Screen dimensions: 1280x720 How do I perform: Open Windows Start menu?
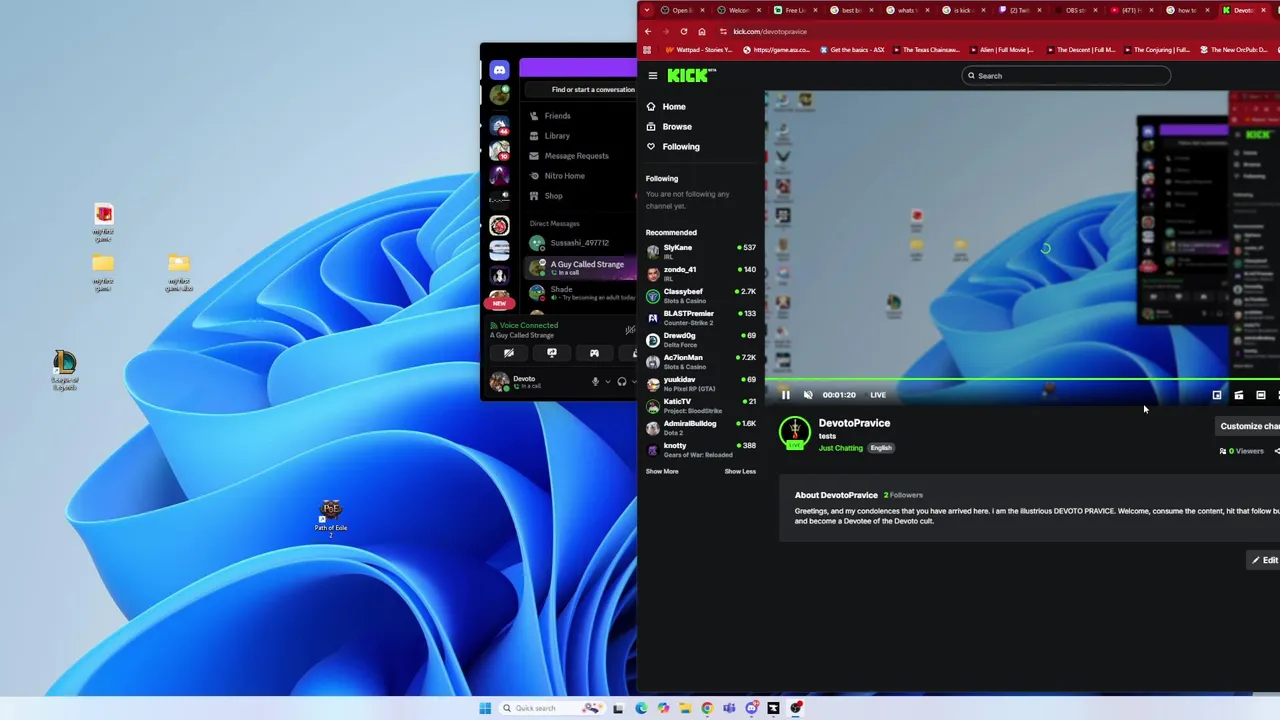click(x=485, y=708)
